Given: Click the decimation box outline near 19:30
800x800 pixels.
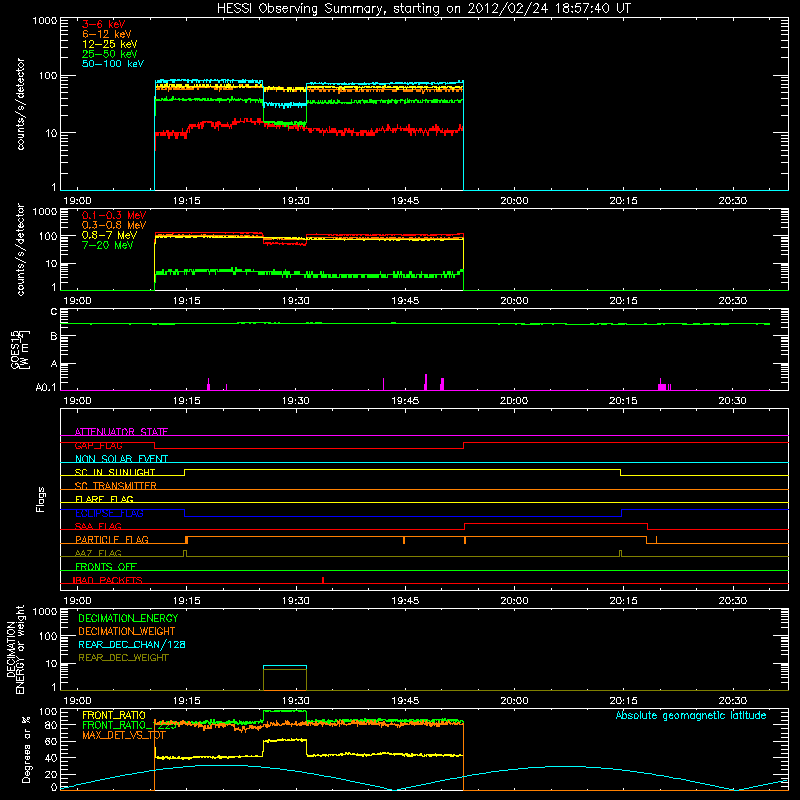Looking at the screenshot, I should click(285, 678).
